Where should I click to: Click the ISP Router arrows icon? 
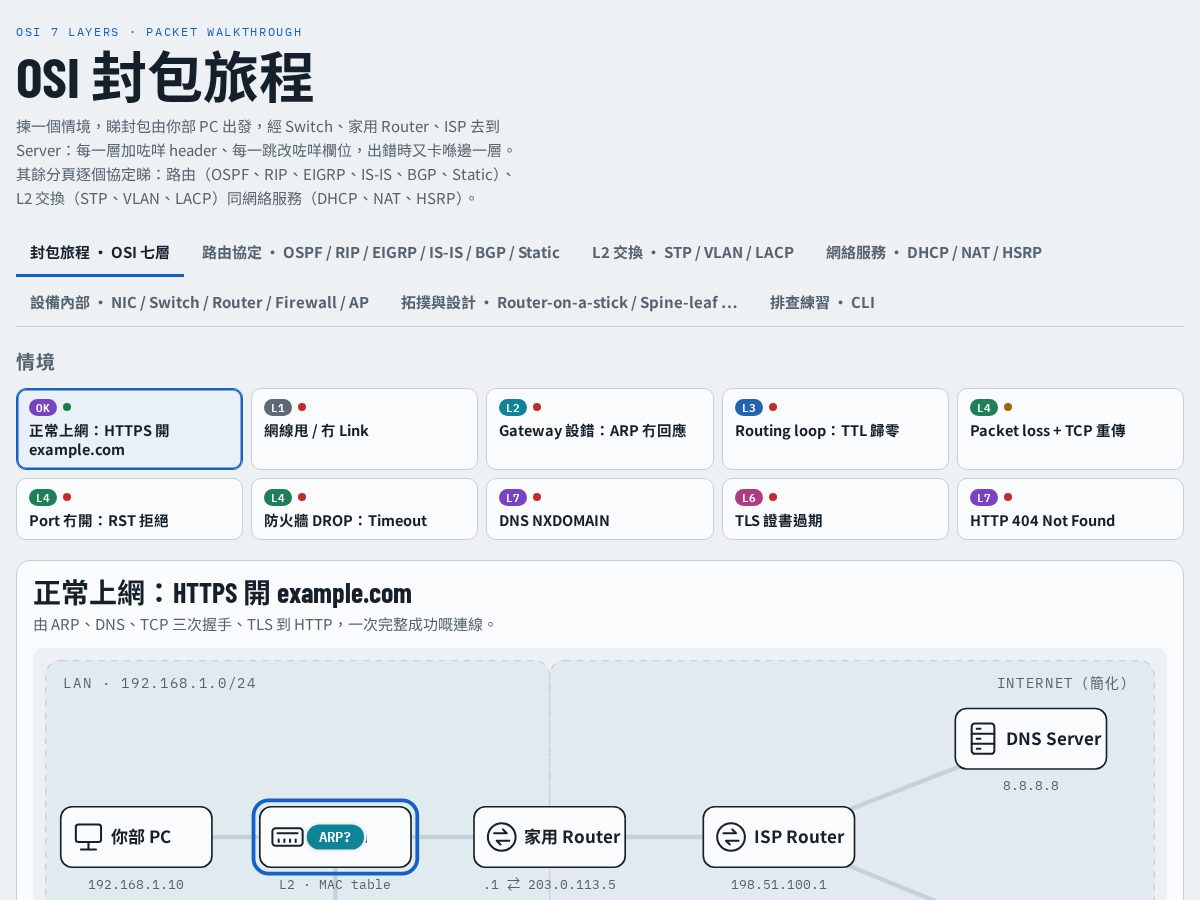click(731, 837)
